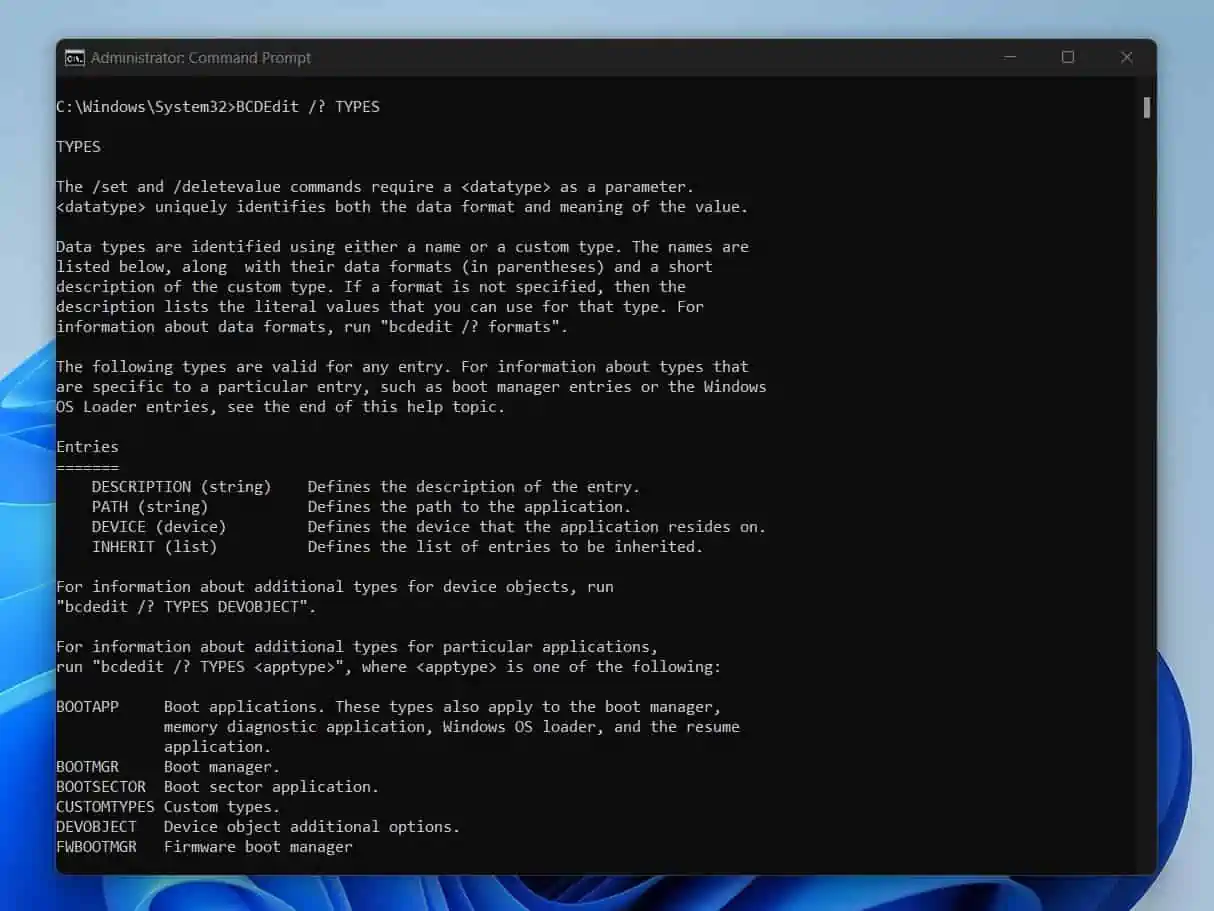Viewport: 1214px width, 911px height.
Task: Place cursor on BOOTSECTOR in the apptype list
Action: tap(100, 787)
